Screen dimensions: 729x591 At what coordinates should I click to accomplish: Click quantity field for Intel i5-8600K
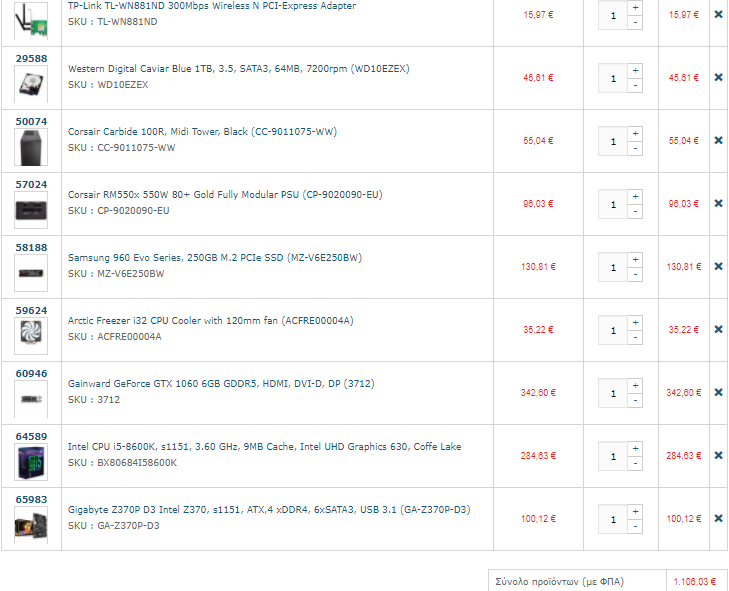613,456
